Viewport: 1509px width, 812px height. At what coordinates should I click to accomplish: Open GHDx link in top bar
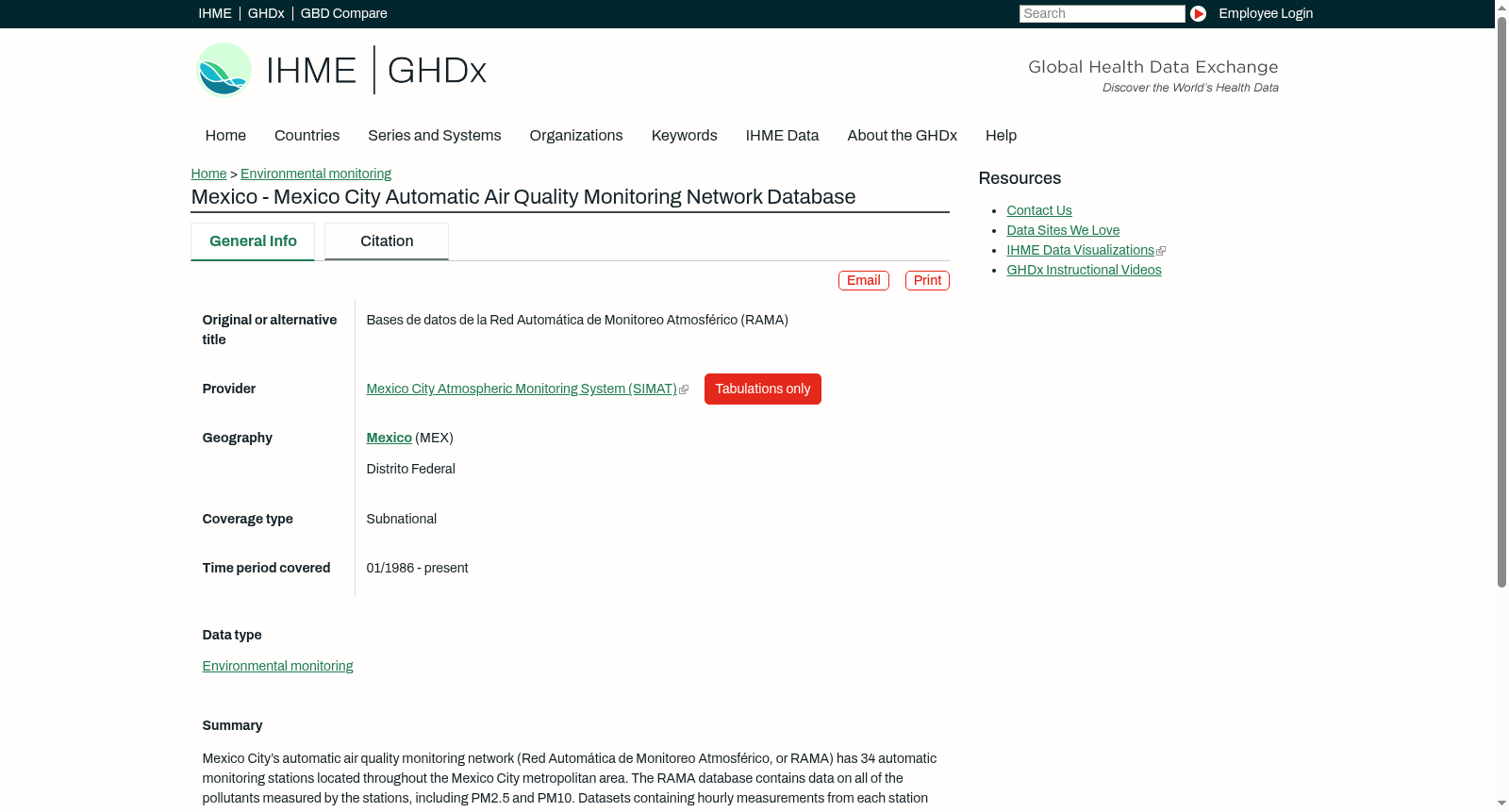[x=266, y=13]
